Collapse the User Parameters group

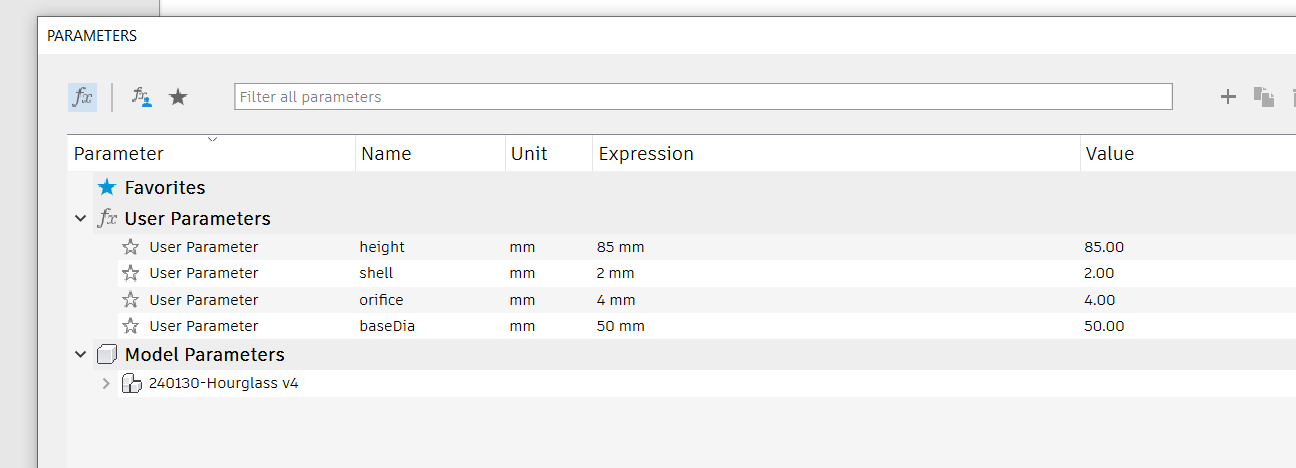pyautogui.click(x=81, y=218)
